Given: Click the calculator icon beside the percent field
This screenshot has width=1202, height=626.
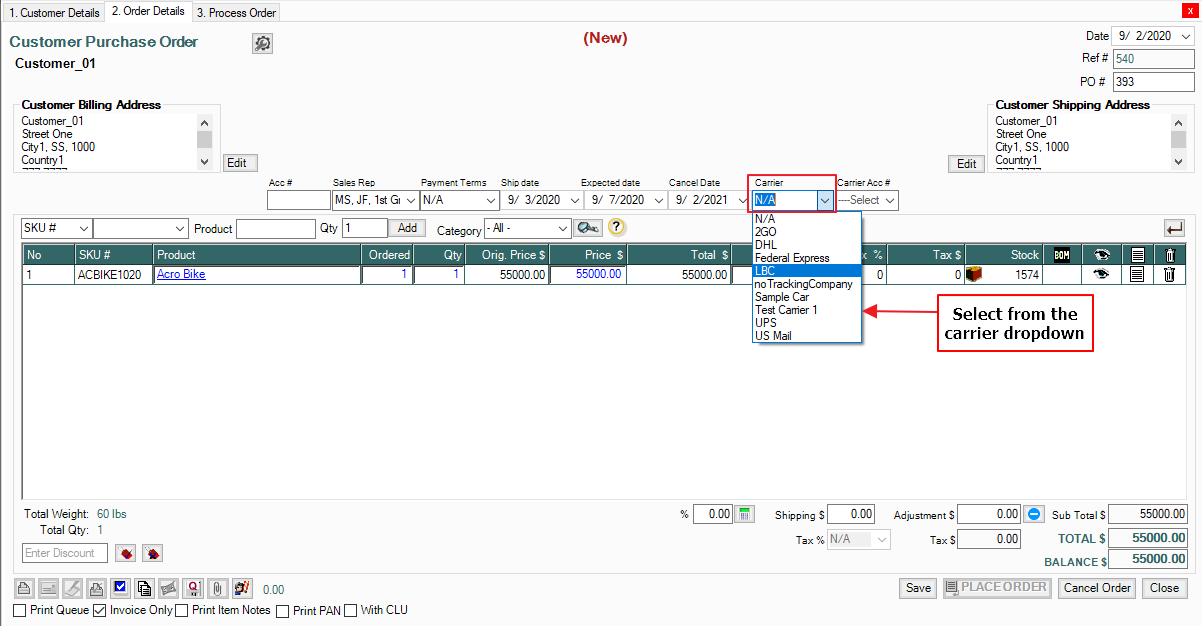Looking at the screenshot, I should (745, 514).
